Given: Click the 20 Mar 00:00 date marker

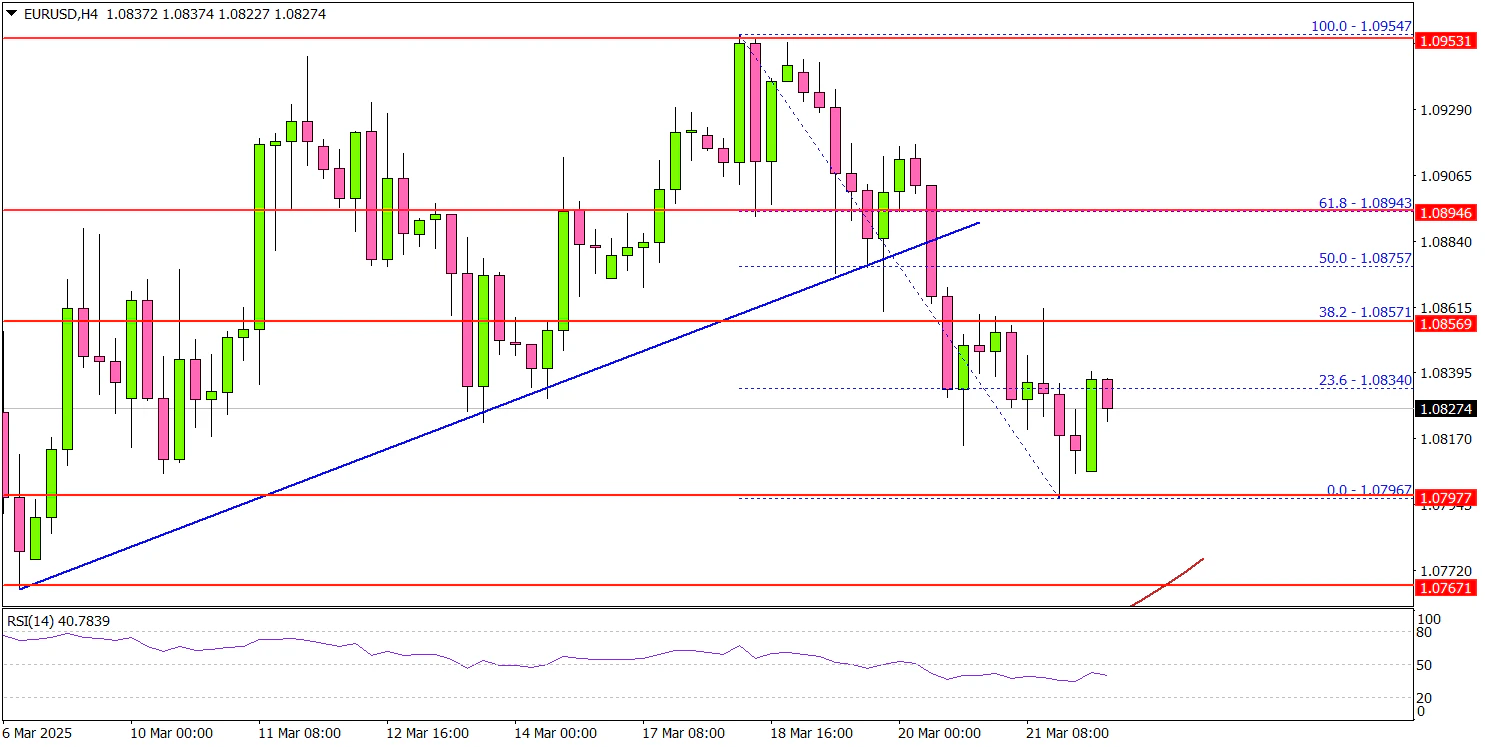Looking at the screenshot, I should [939, 733].
